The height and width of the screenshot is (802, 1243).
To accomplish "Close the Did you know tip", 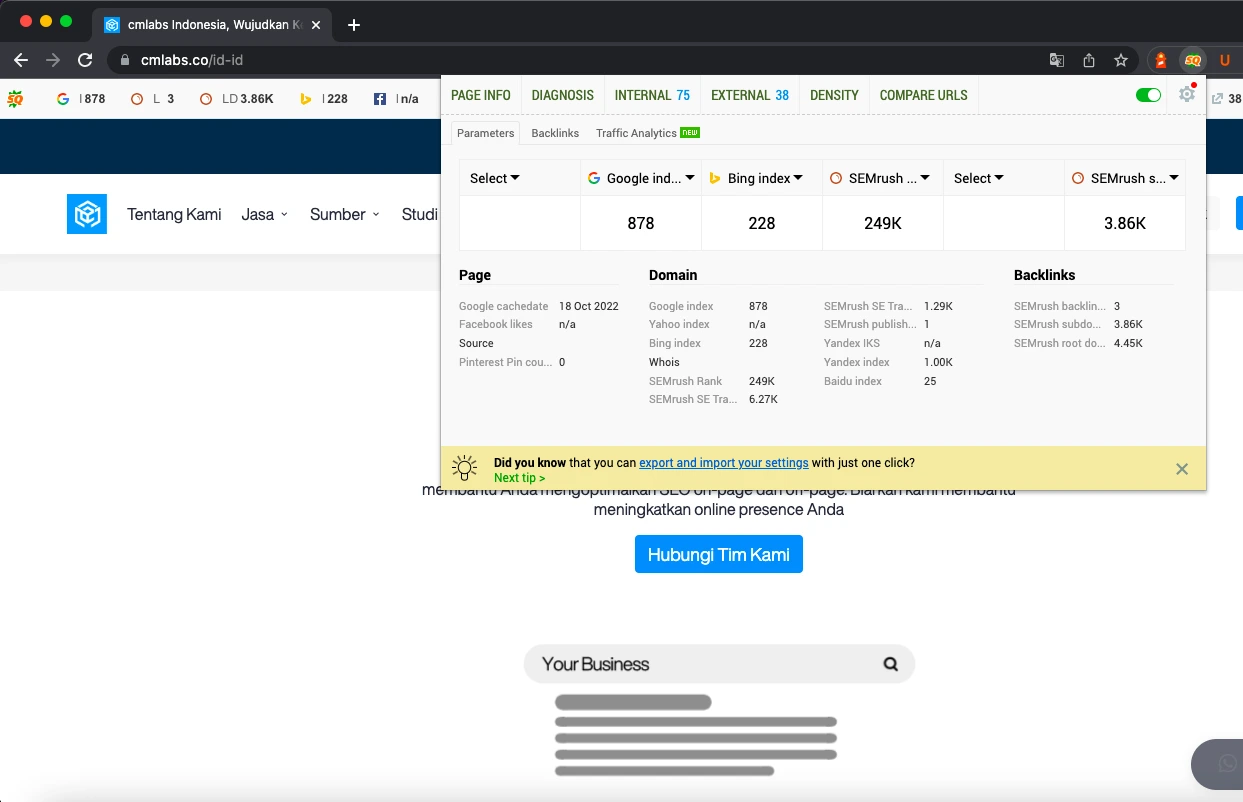I will [x=1182, y=469].
